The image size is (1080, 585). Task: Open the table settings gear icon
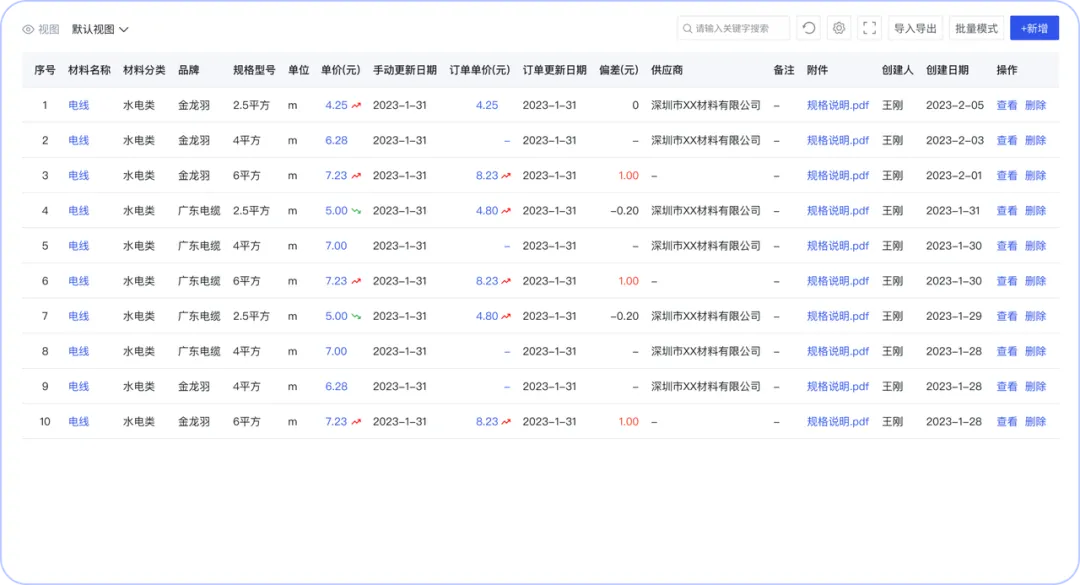(x=839, y=28)
